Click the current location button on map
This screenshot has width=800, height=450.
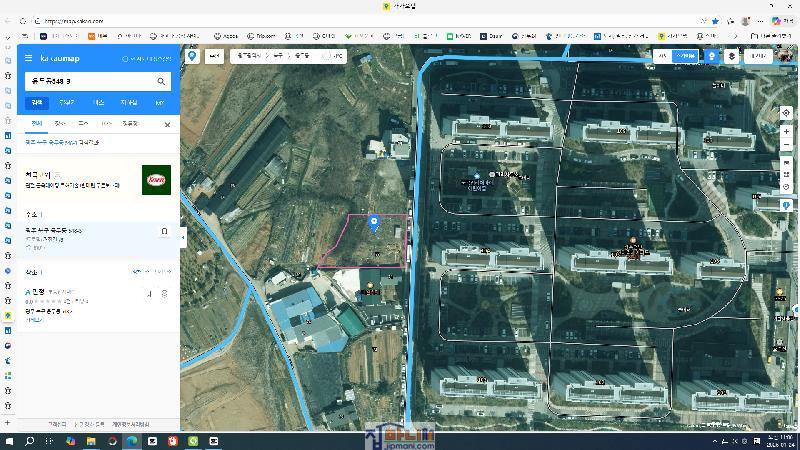[787, 113]
